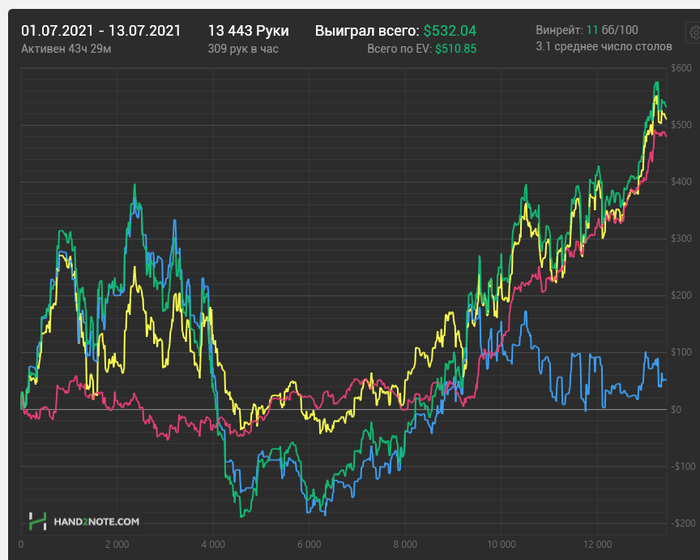
Task: Click the '309 рук в час' text
Action: point(243,49)
